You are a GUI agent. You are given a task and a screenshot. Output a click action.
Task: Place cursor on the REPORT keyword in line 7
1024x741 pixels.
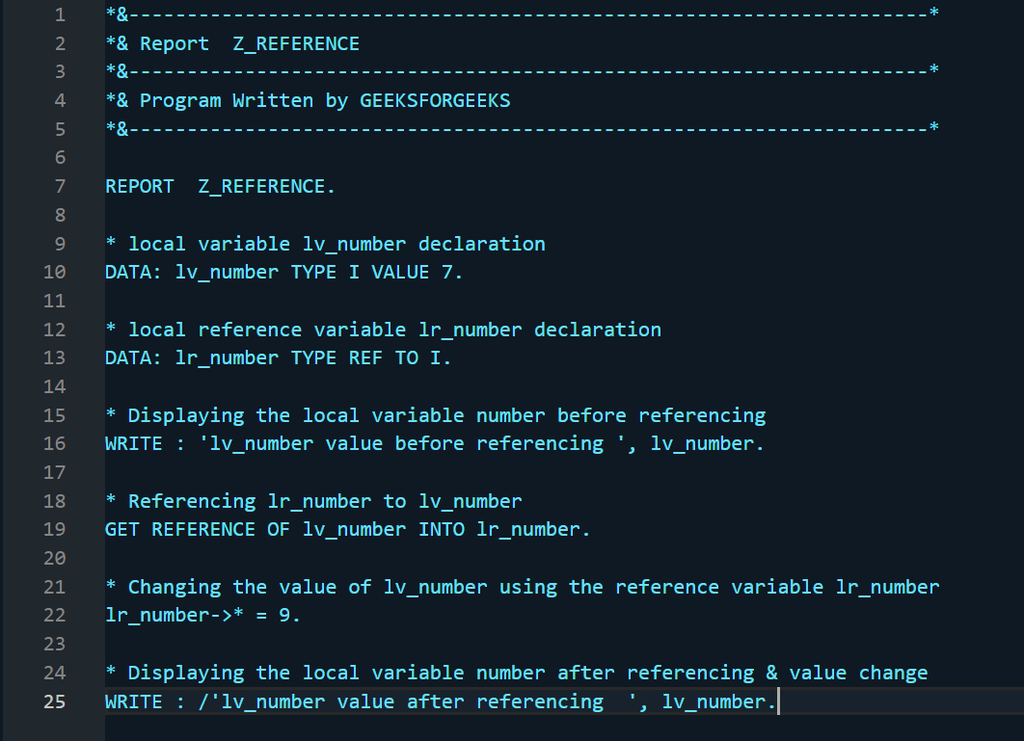tap(139, 186)
